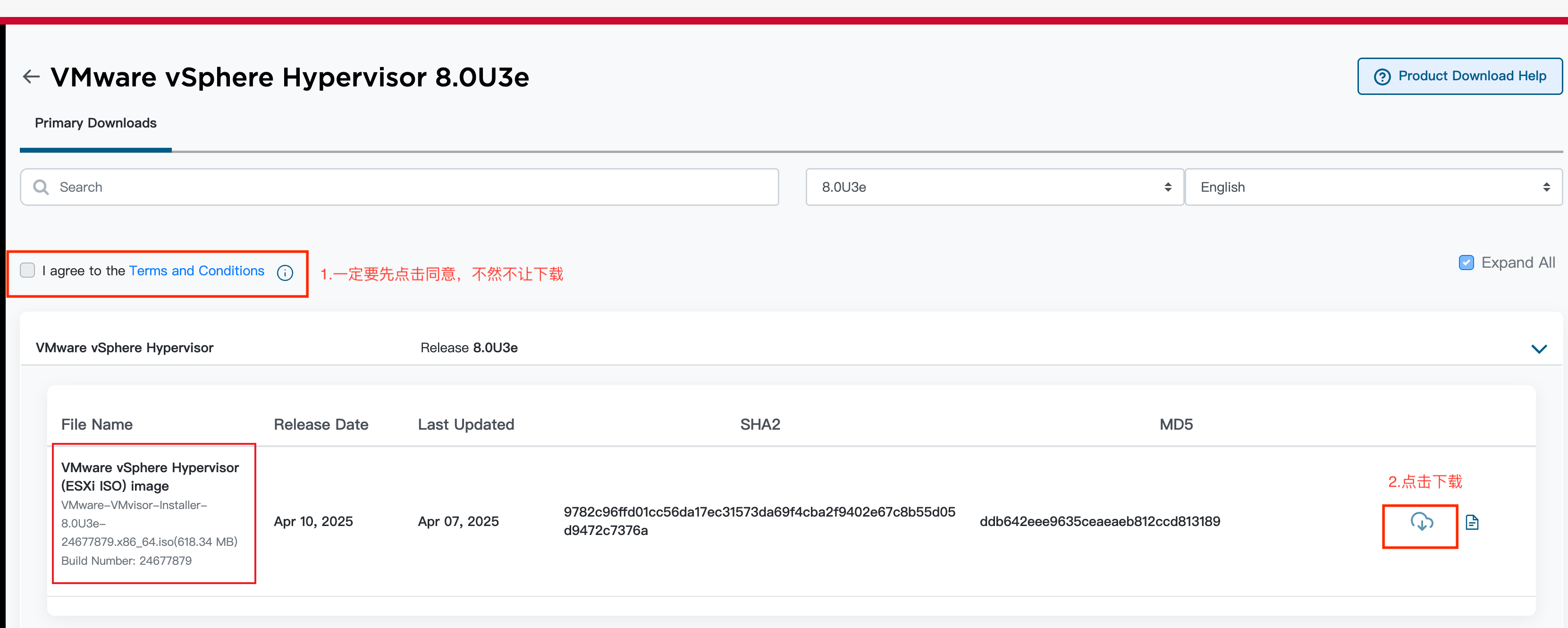The width and height of the screenshot is (1568, 628).
Task: Click the Build Number: 24677879 text
Action: click(x=126, y=560)
